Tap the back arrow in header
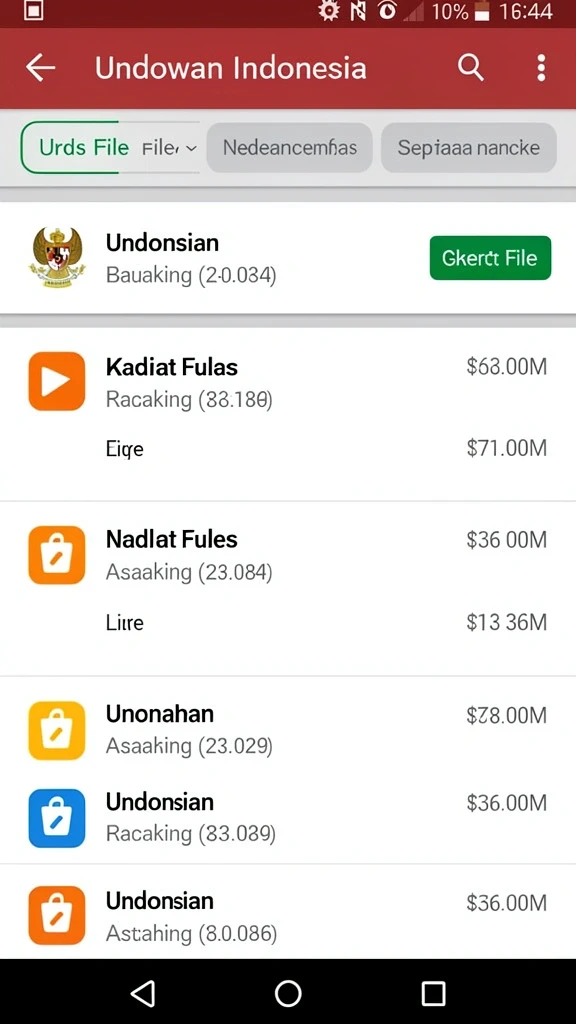576x1024 pixels. (x=40, y=68)
